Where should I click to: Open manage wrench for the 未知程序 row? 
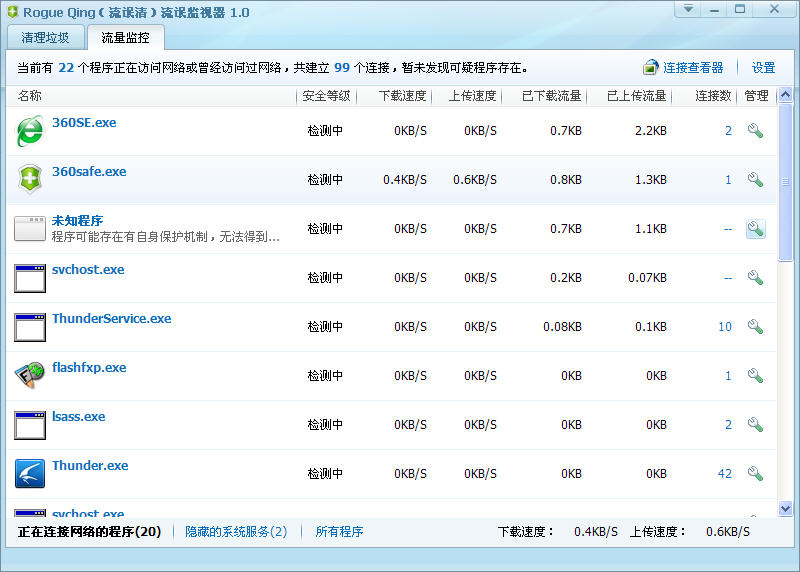click(755, 229)
